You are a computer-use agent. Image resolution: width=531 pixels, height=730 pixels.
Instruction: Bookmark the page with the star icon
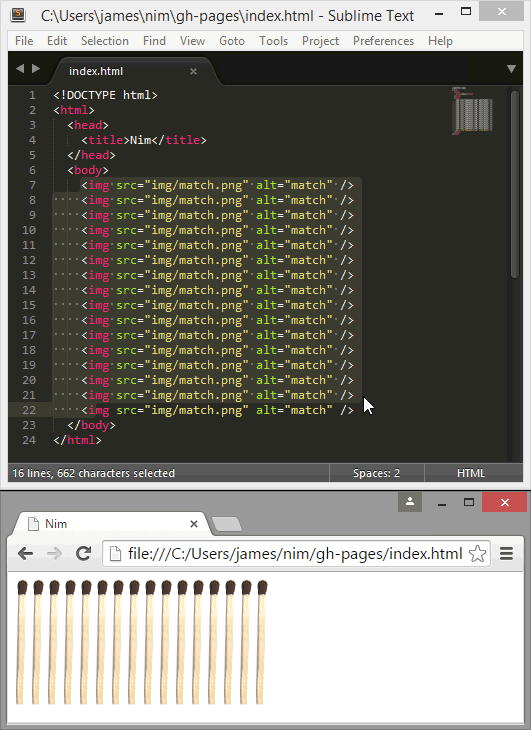[477, 554]
